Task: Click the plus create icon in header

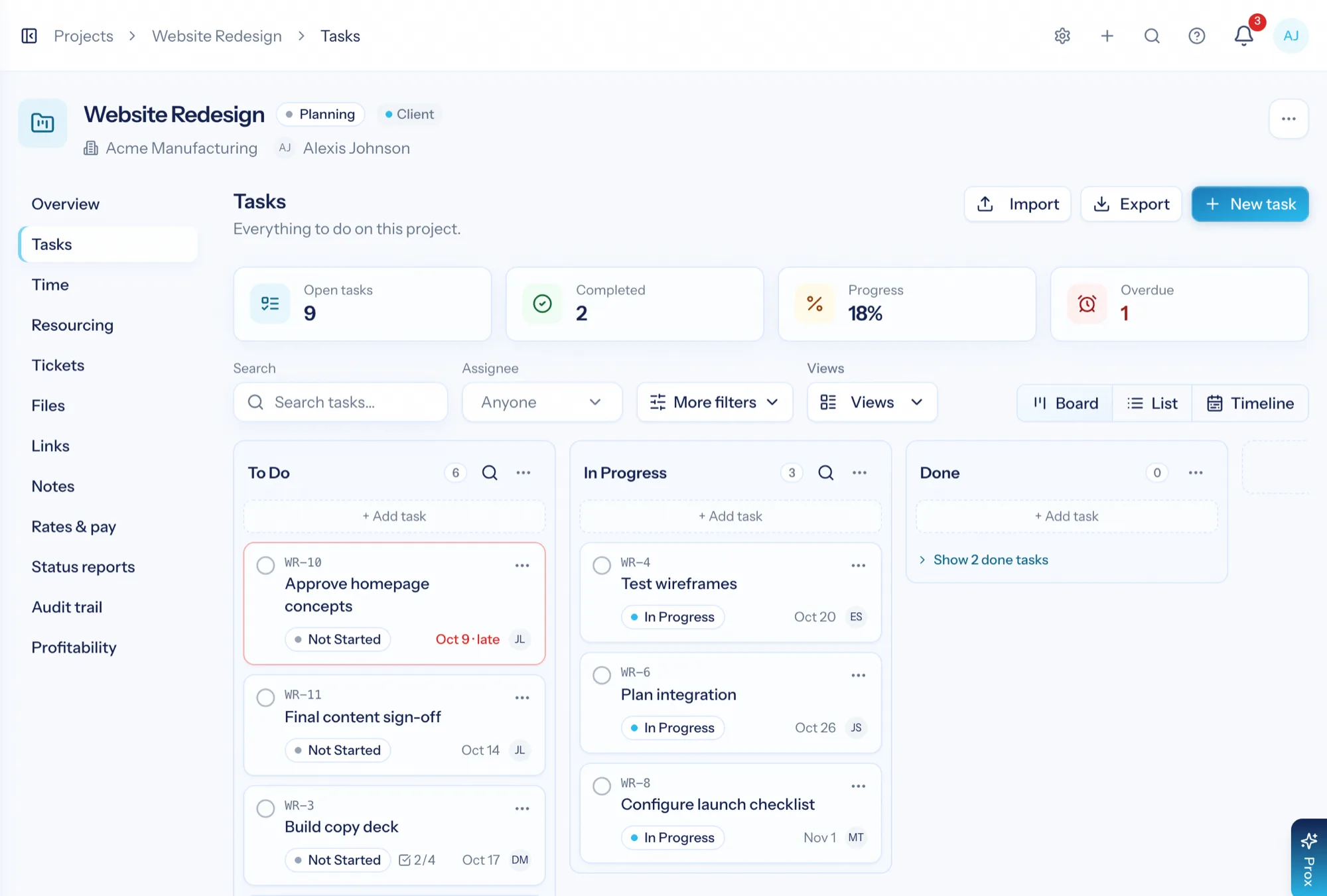Action: point(1107,36)
